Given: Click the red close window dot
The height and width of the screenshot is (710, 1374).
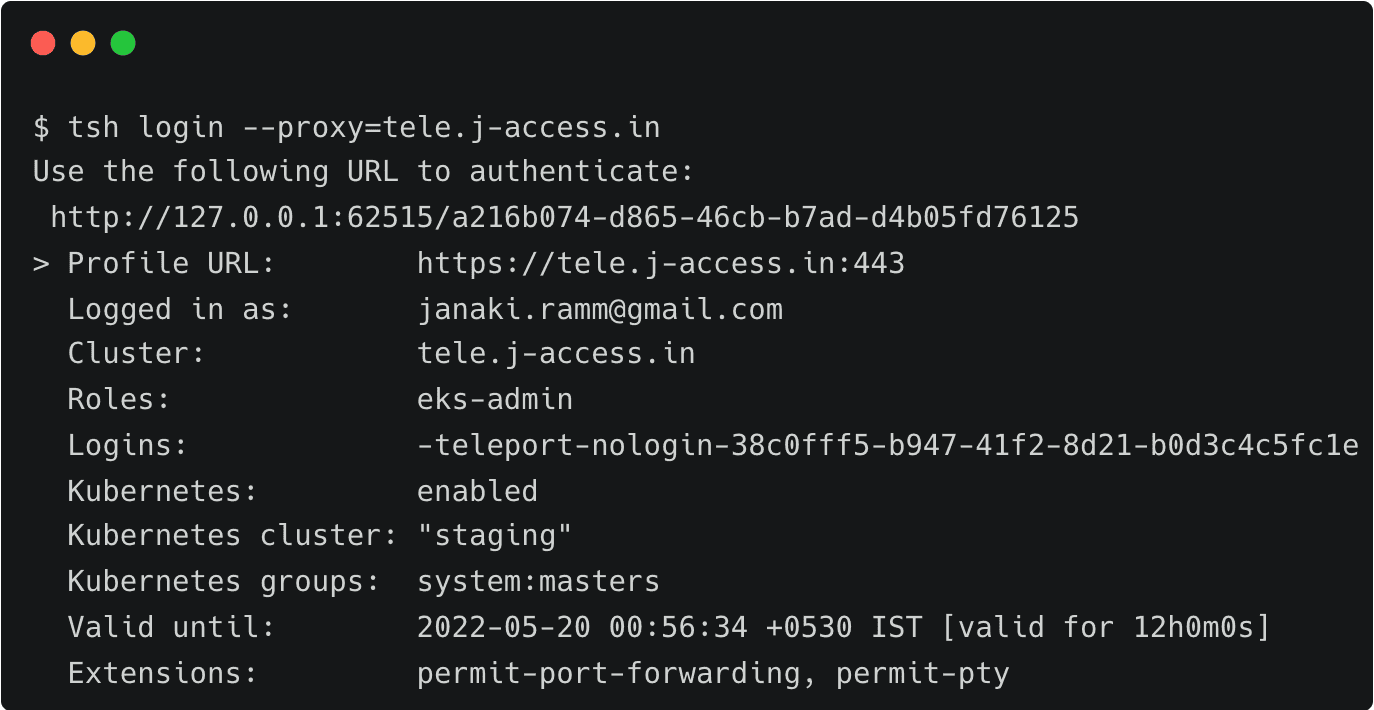Looking at the screenshot, I should pos(43,43).
